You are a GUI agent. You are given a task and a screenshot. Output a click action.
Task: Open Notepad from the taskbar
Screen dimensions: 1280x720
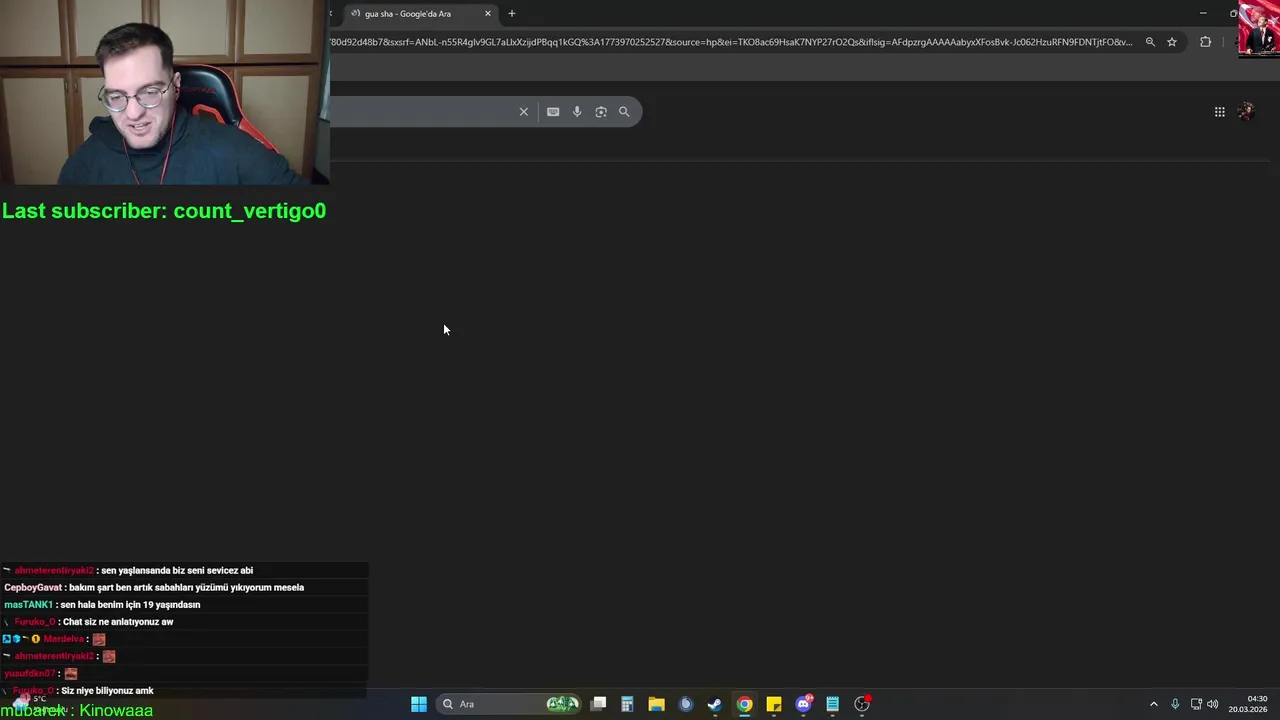pyautogui.click(x=832, y=704)
